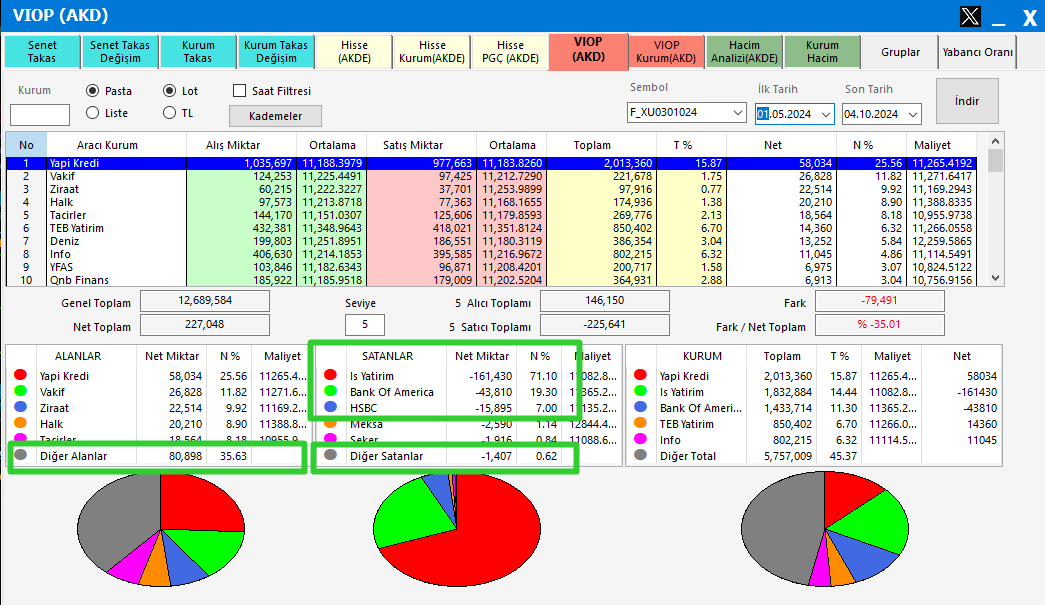Open the Hisse PGÇ (AKDE) tab
Viewport: 1045px width, 605px height.
tap(510, 52)
